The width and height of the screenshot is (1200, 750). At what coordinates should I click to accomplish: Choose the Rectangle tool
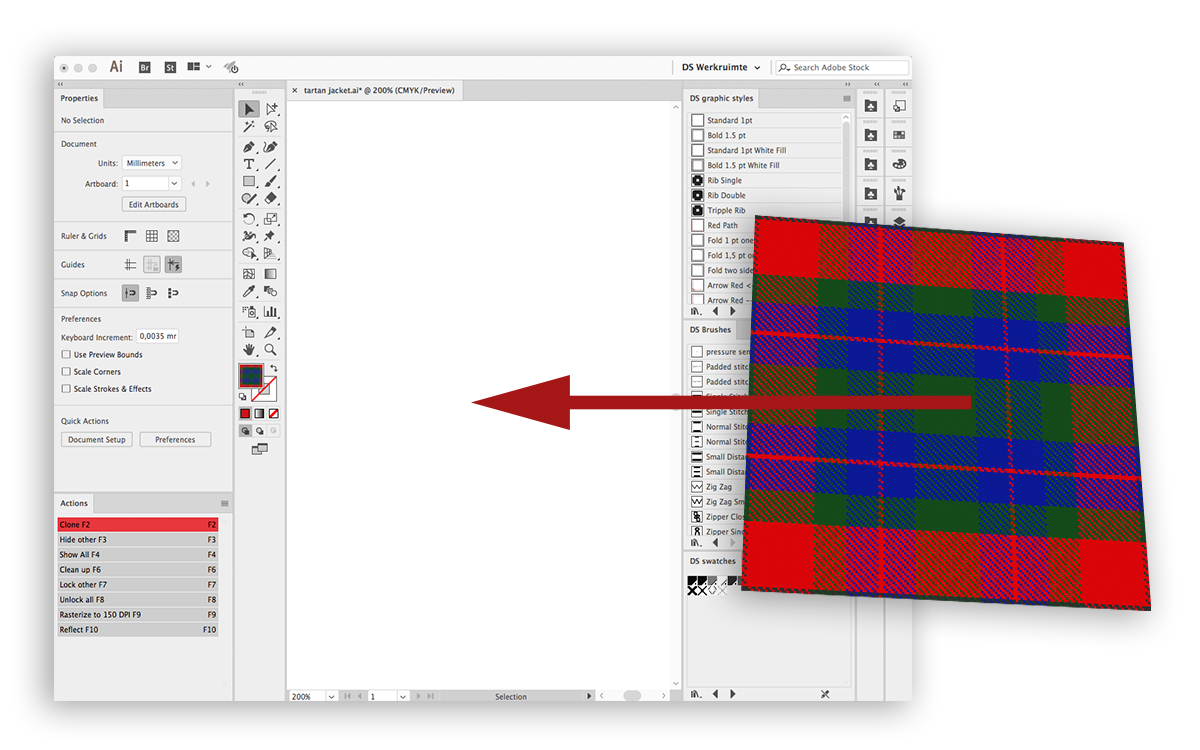click(249, 181)
